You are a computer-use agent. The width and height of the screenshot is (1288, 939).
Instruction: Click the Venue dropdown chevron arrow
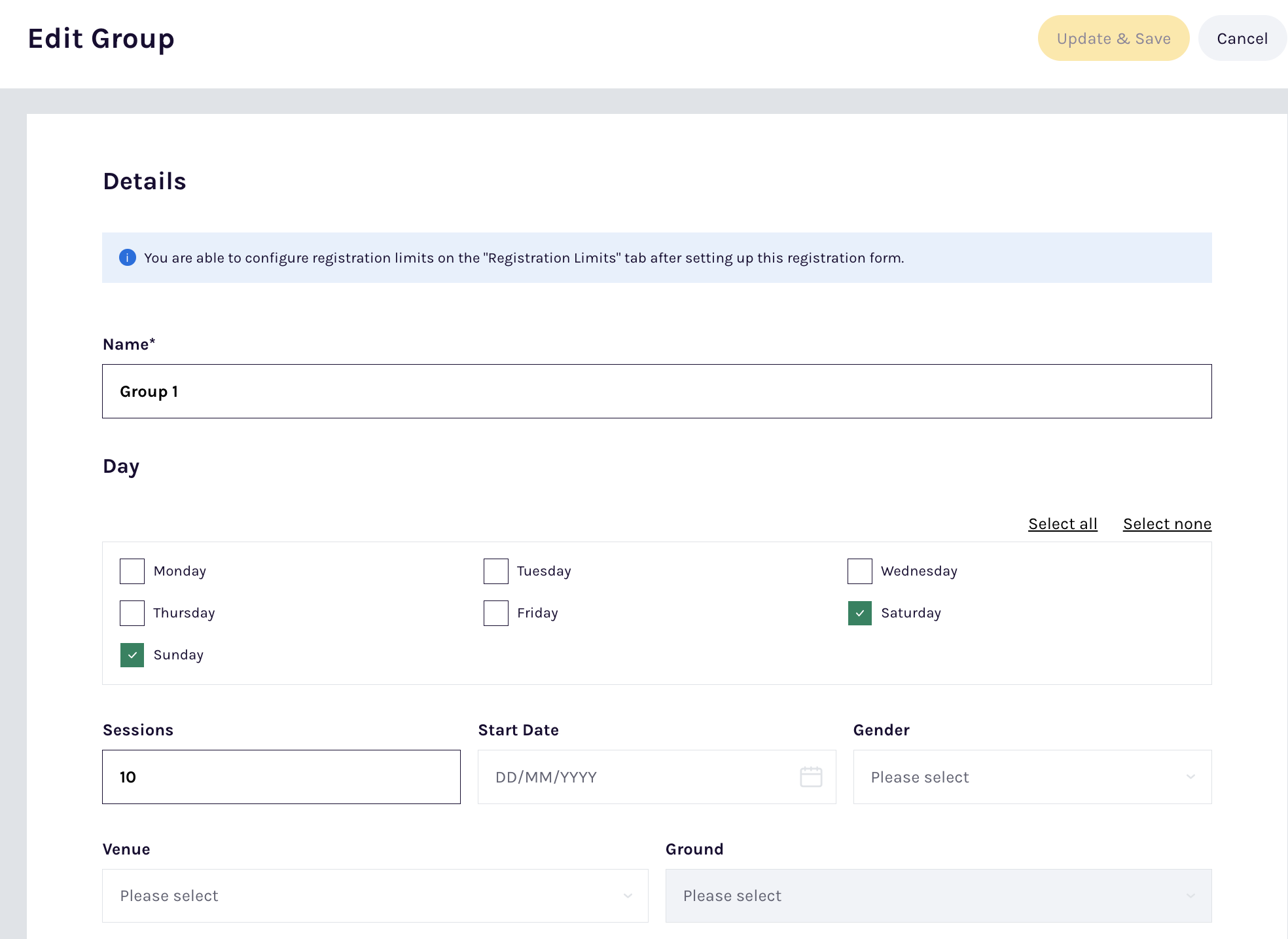(x=628, y=896)
